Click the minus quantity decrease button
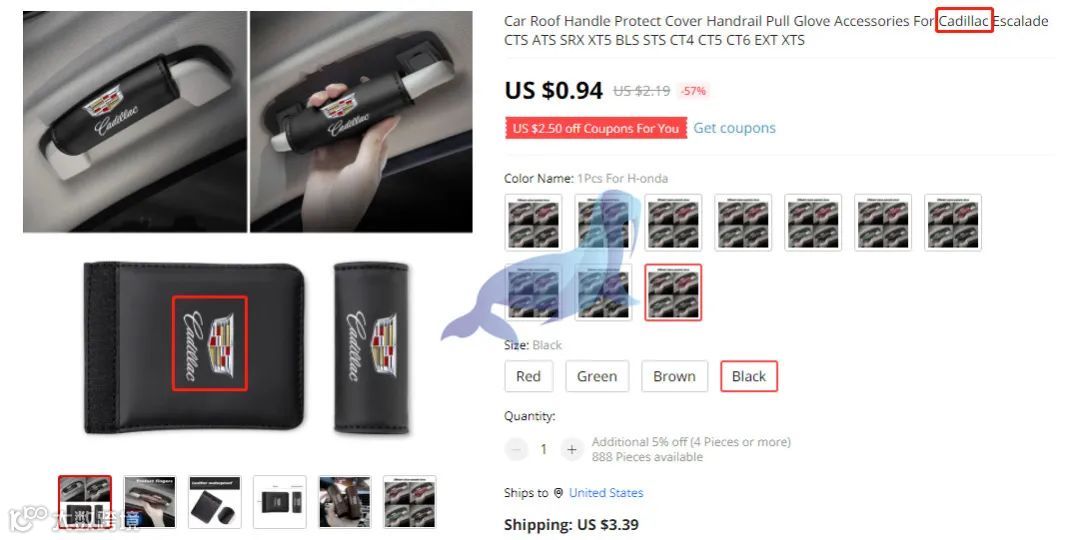 click(x=516, y=450)
